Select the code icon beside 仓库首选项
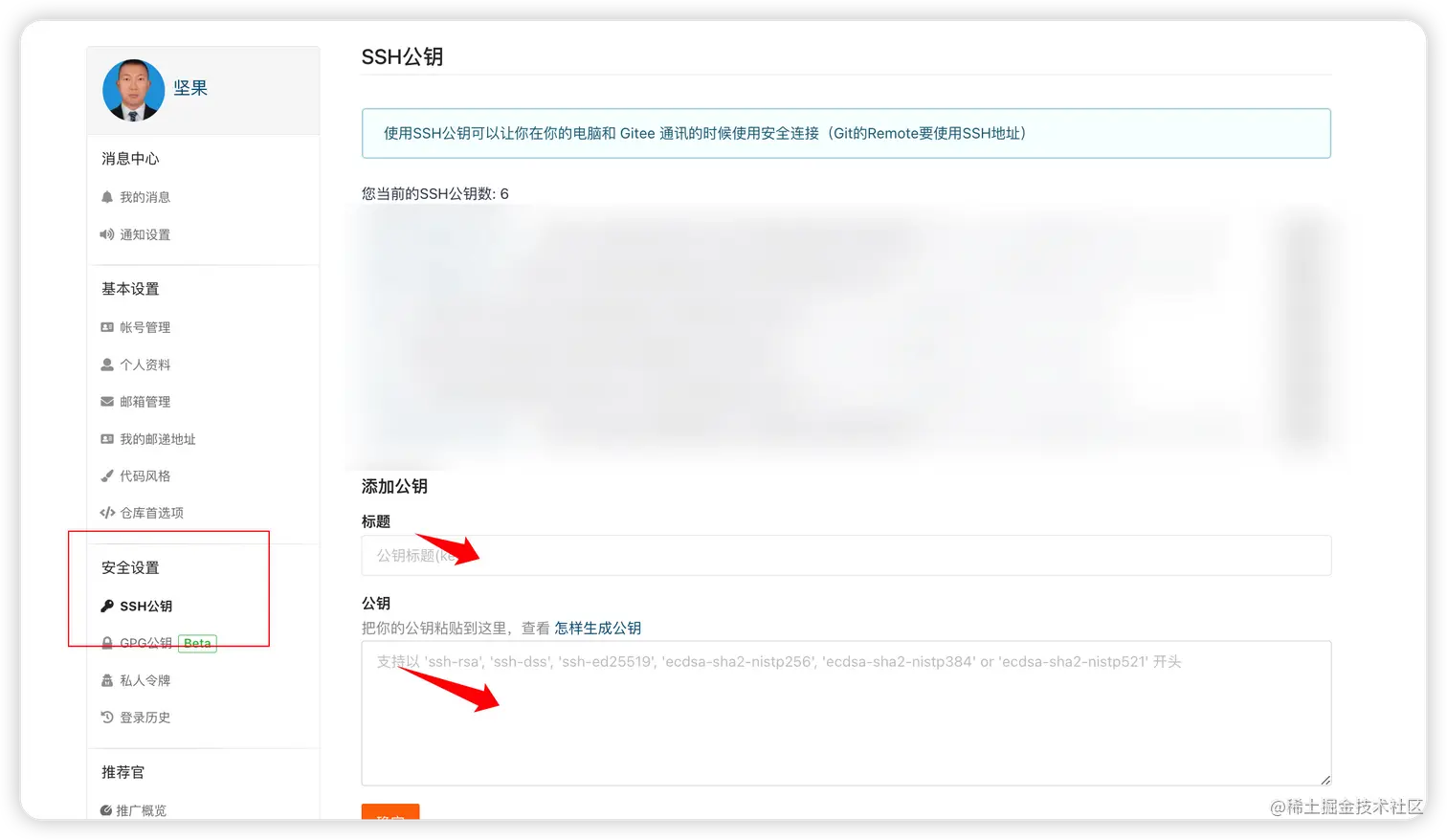Image resolution: width=1447 pixels, height=840 pixels. click(x=107, y=513)
